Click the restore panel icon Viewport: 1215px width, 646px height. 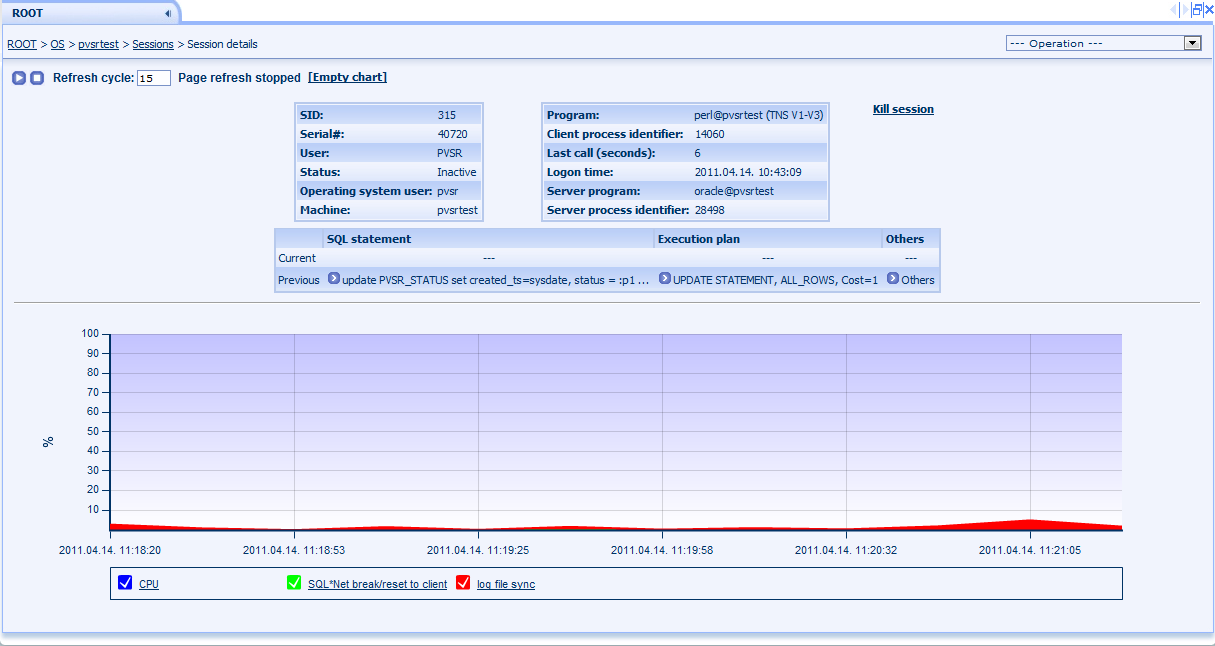(1197, 9)
